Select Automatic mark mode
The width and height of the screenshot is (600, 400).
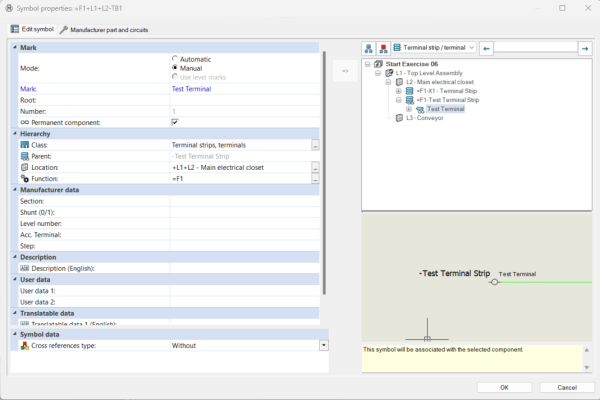point(175,59)
